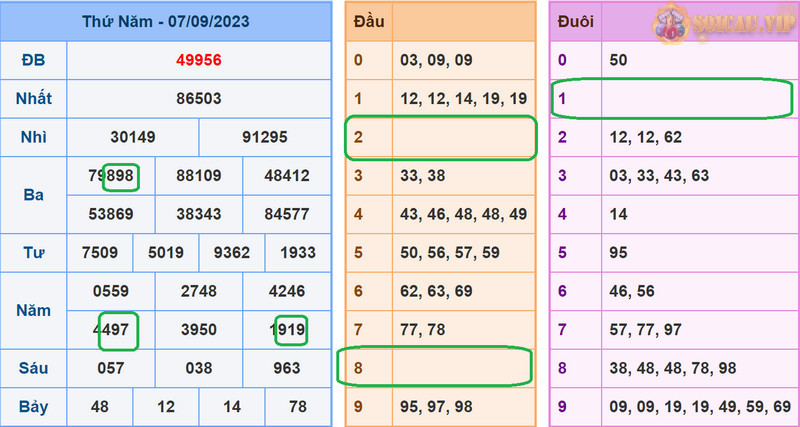Screen dimensions: 800x427
Task: Select first prize number 86503
Action: (x=197, y=99)
